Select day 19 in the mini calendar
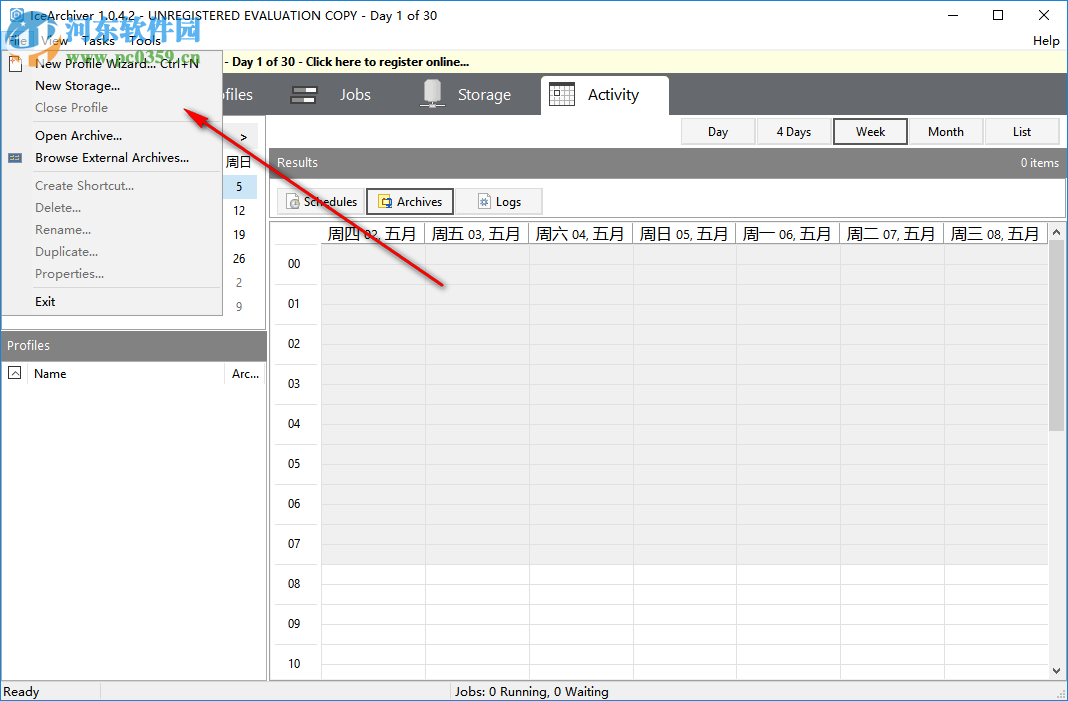This screenshot has height=701, width=1068. coord(239,234)
